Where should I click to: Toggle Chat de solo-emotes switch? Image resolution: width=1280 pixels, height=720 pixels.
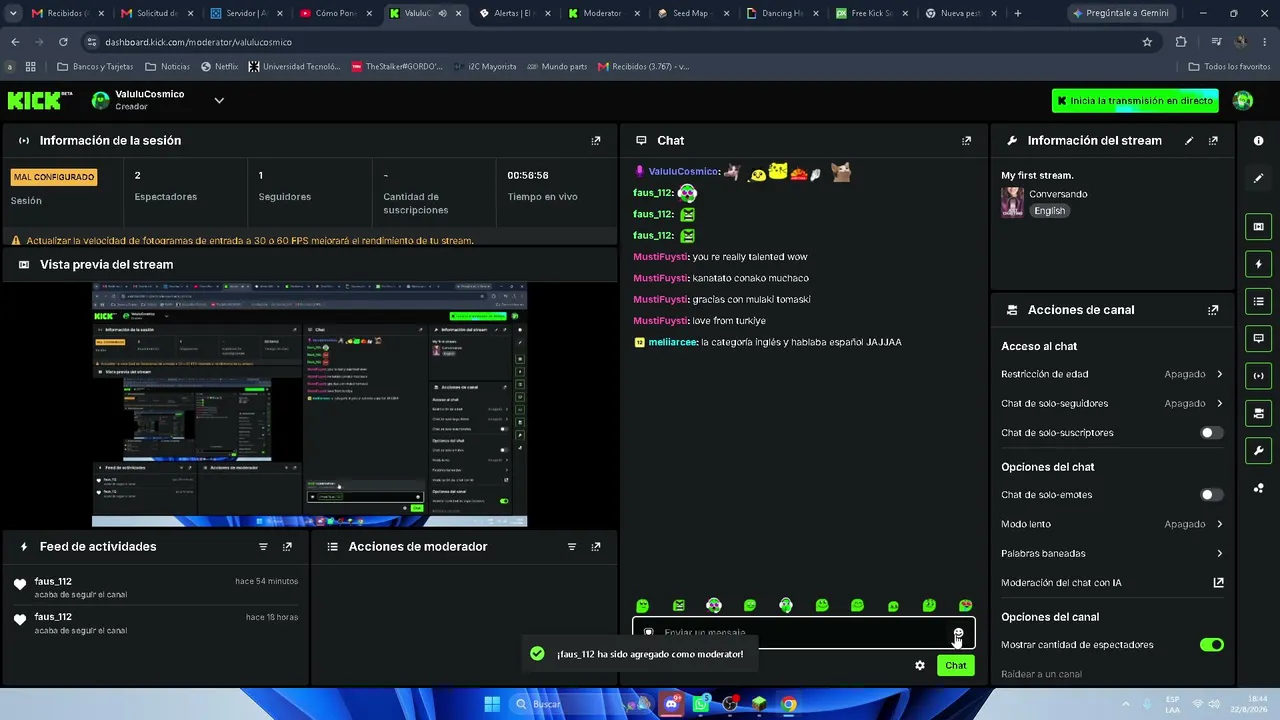coord(1211,495)
